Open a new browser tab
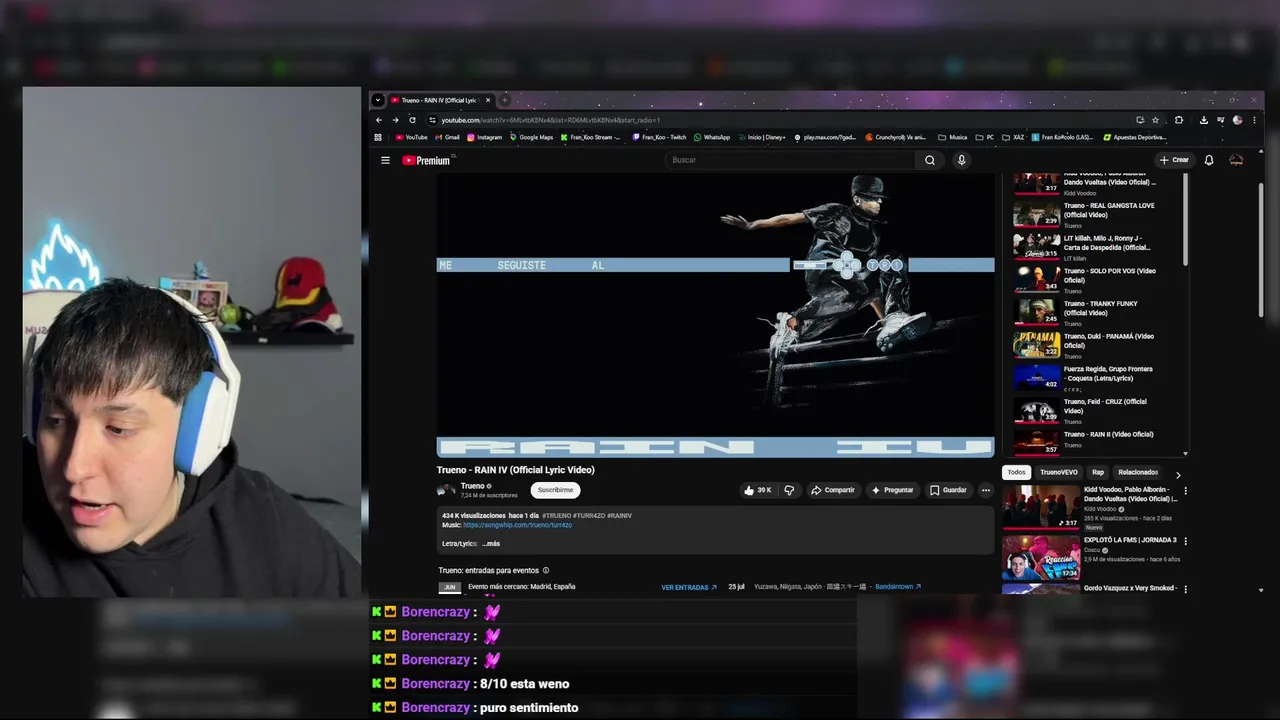The height and width of the screenshot is (720, 1280). [x=505, y=100]
